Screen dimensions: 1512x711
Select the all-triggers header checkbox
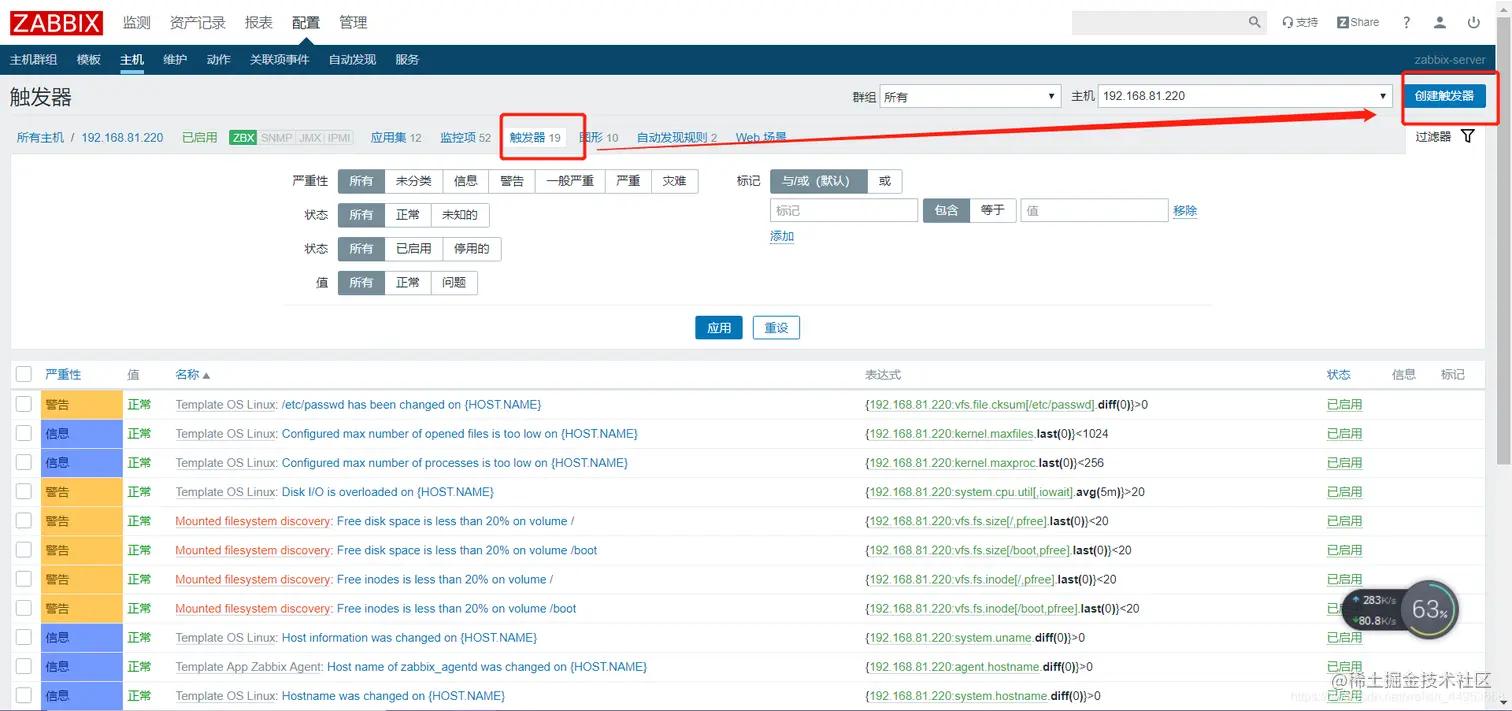pos(24,374)
